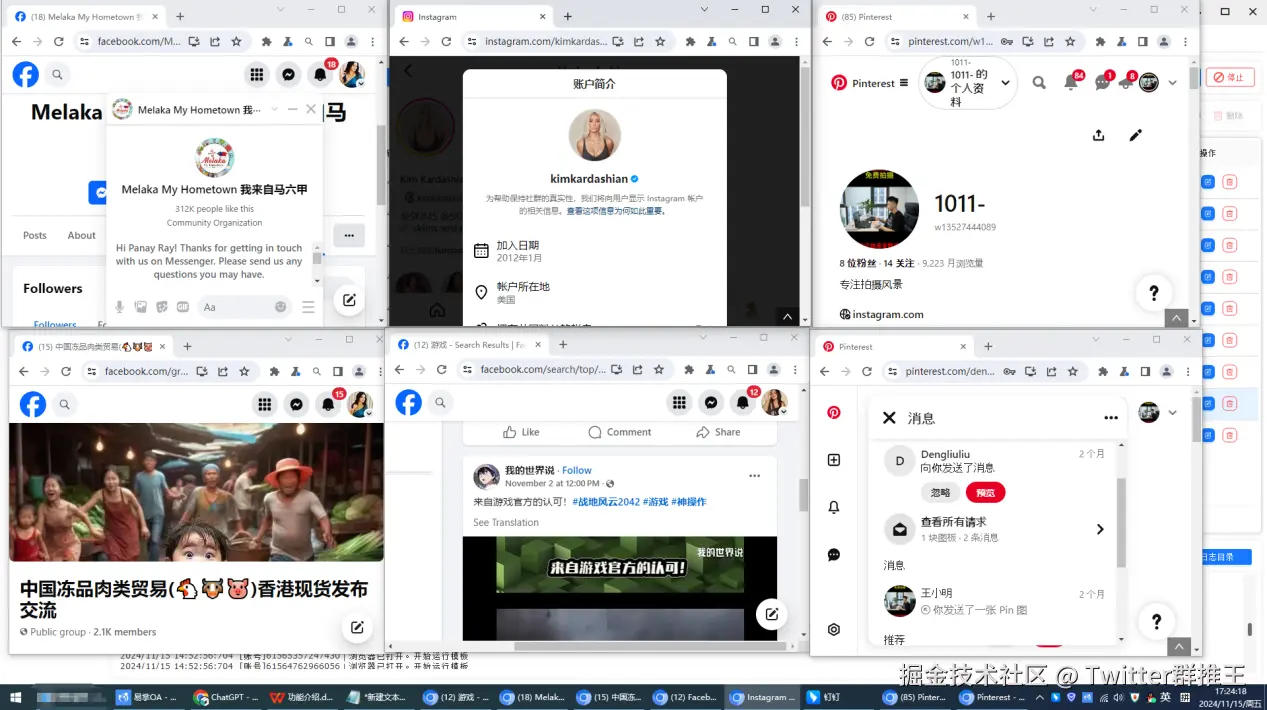Viewport: 1267px width, 710px height.
Task: Expand 查看所有请求 in Pinterest messages
Action: pos(1099,529)
